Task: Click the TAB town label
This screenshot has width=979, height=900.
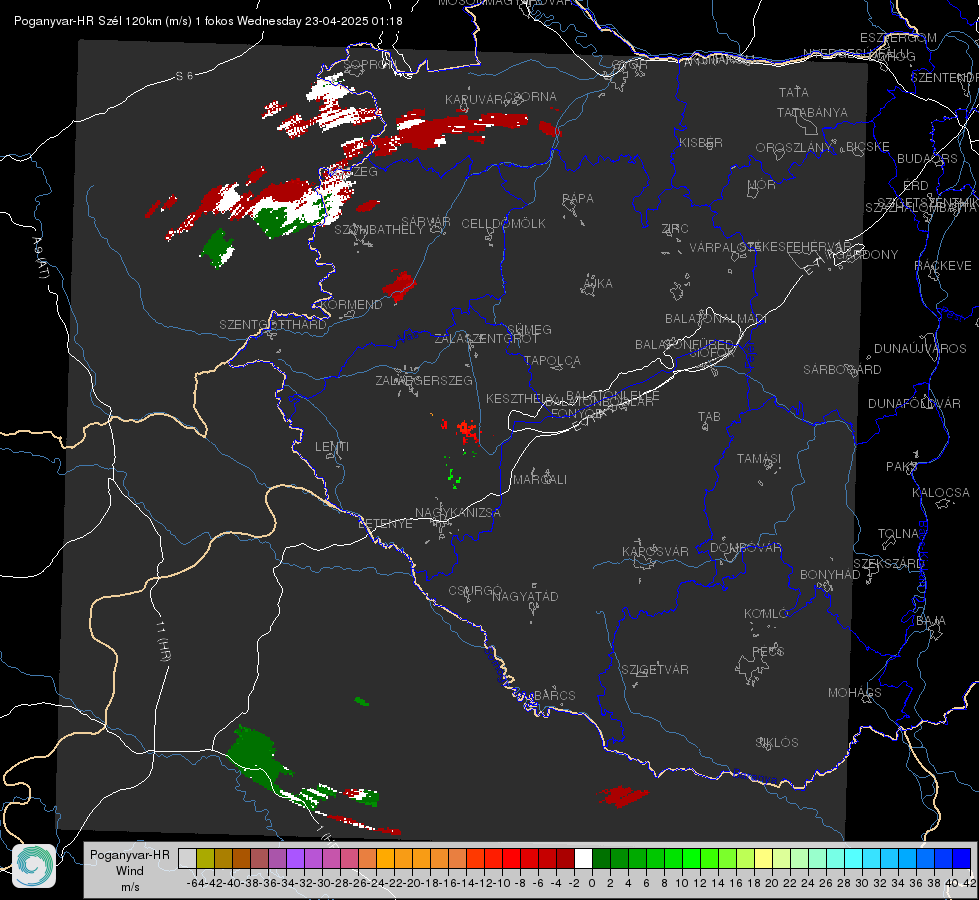Action: [x=709, y=417]
